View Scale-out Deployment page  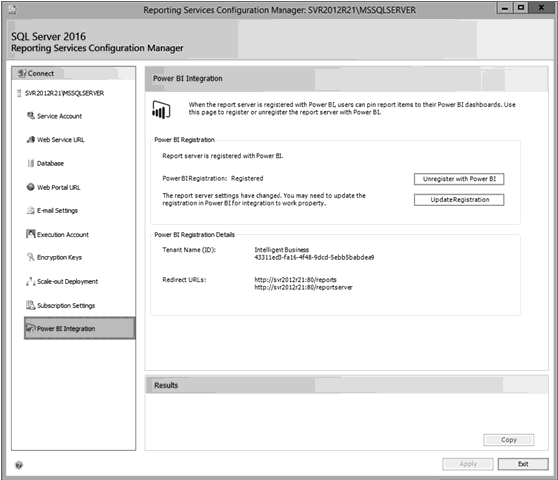point(68,281)
